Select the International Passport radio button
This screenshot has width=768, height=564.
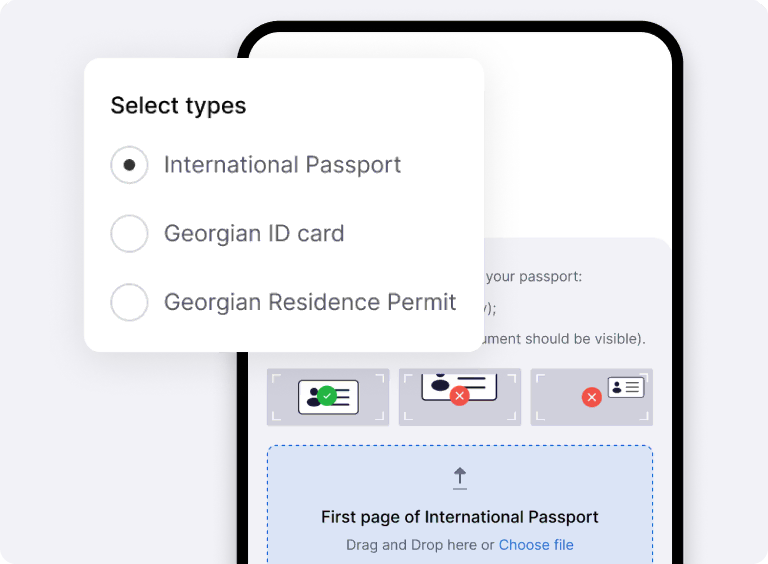[129, 165]
